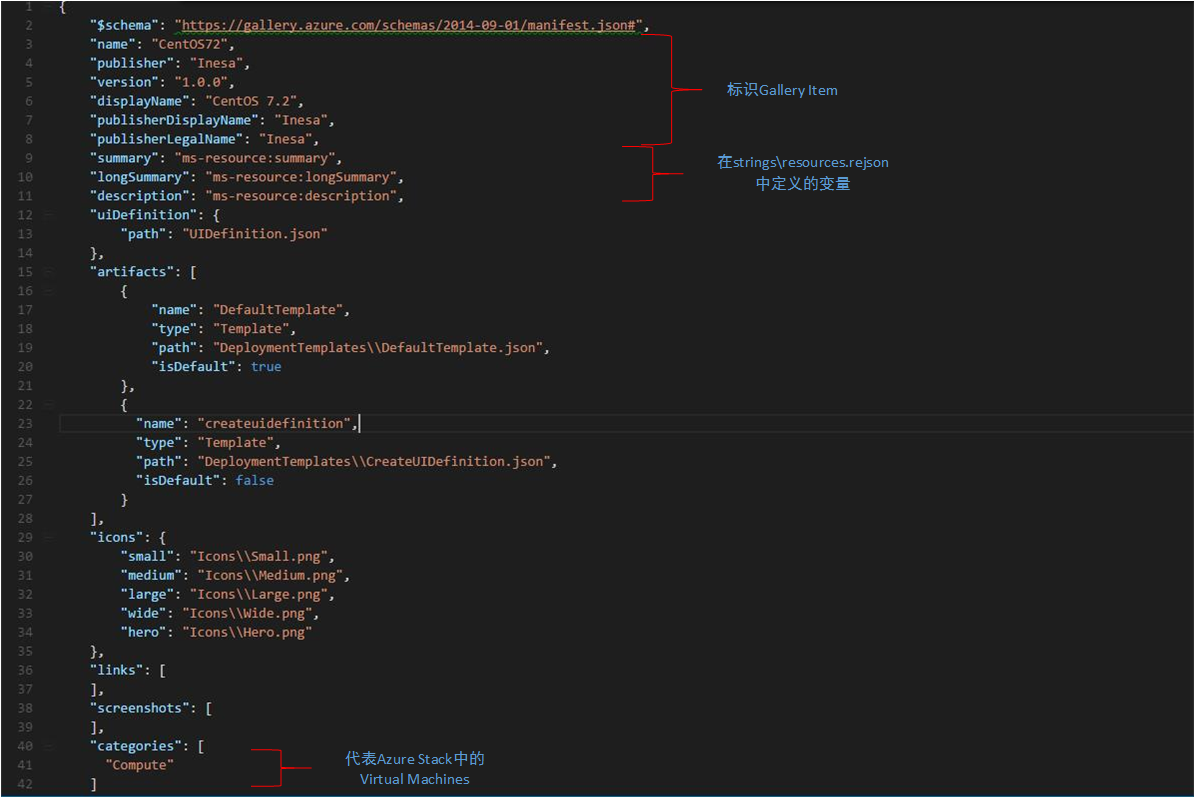
Task: Click line number 42 in the gutter
Action: (25, 784)
